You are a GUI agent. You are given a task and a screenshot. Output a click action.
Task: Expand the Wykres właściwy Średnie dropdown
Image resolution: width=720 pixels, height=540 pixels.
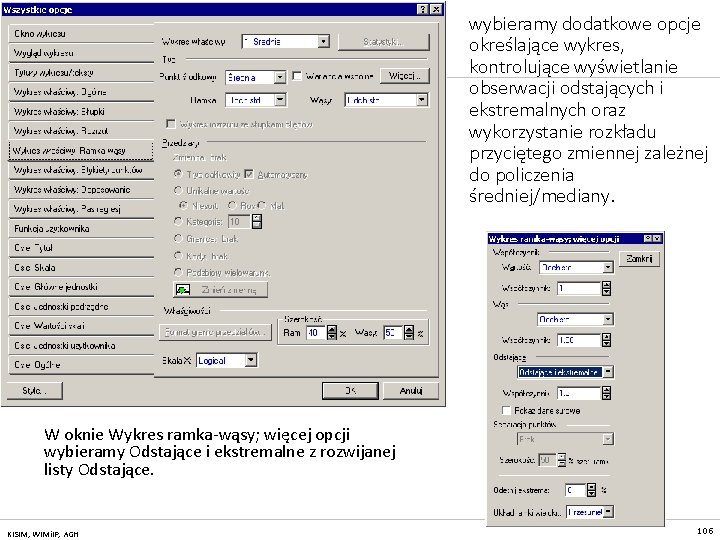click(x=324, y=42)
